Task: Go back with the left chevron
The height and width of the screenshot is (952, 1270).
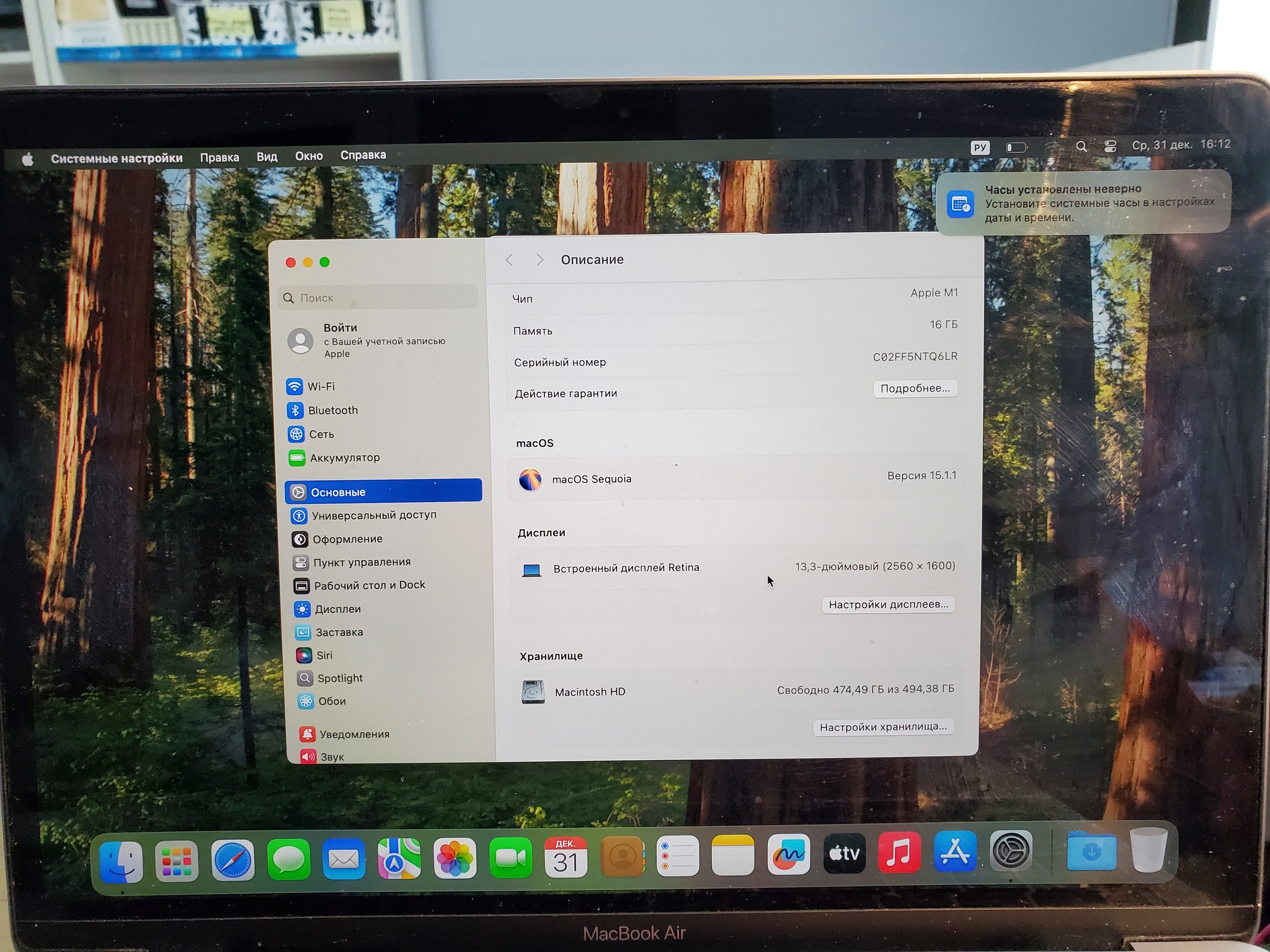Action: [x=509, y=260]
